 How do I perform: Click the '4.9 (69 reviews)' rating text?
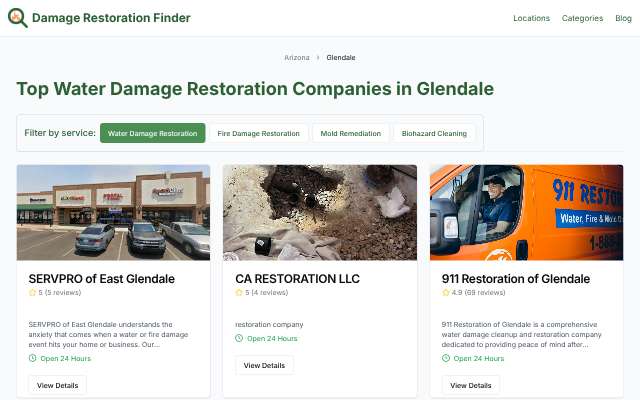click(478, 292)
